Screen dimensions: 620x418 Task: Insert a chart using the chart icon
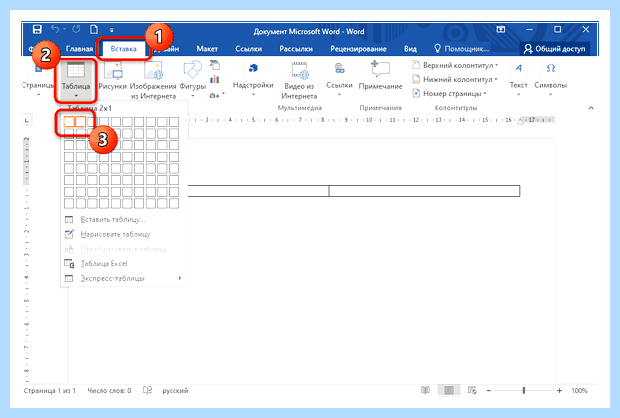click(x=215, y=80)
